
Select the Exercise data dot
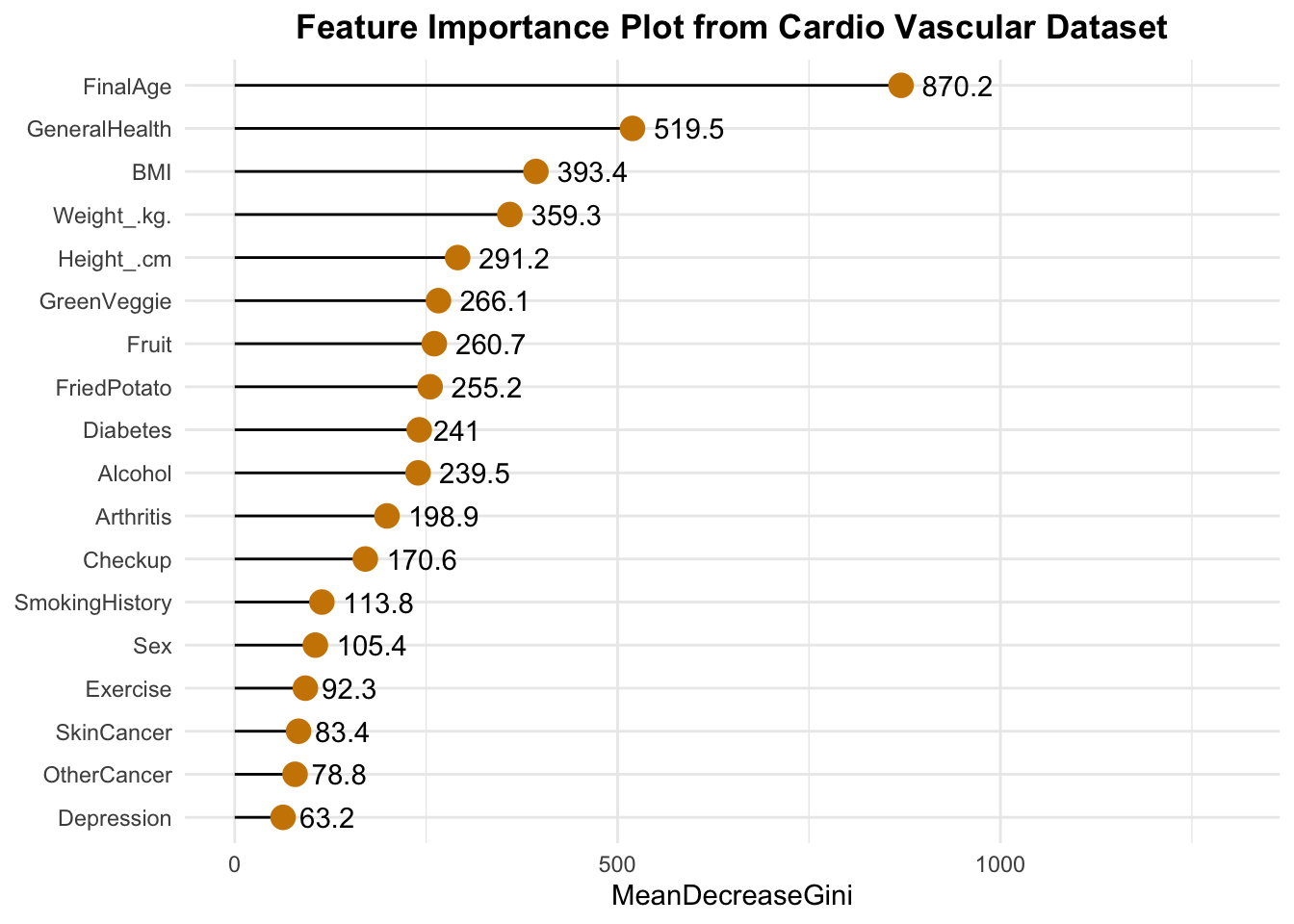click(x=305, y=688)
